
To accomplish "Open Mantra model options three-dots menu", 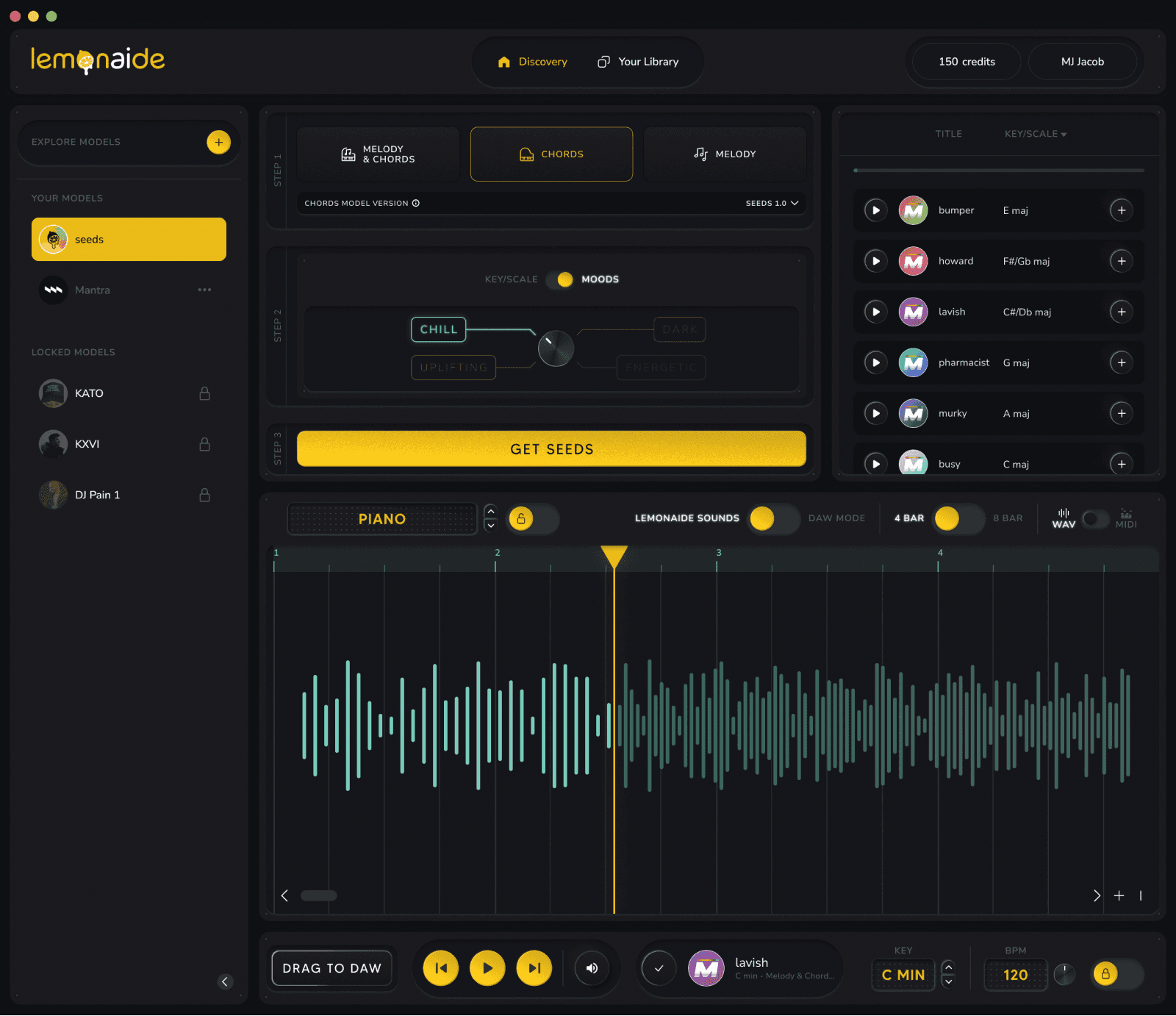I will (x=204, y=290).
